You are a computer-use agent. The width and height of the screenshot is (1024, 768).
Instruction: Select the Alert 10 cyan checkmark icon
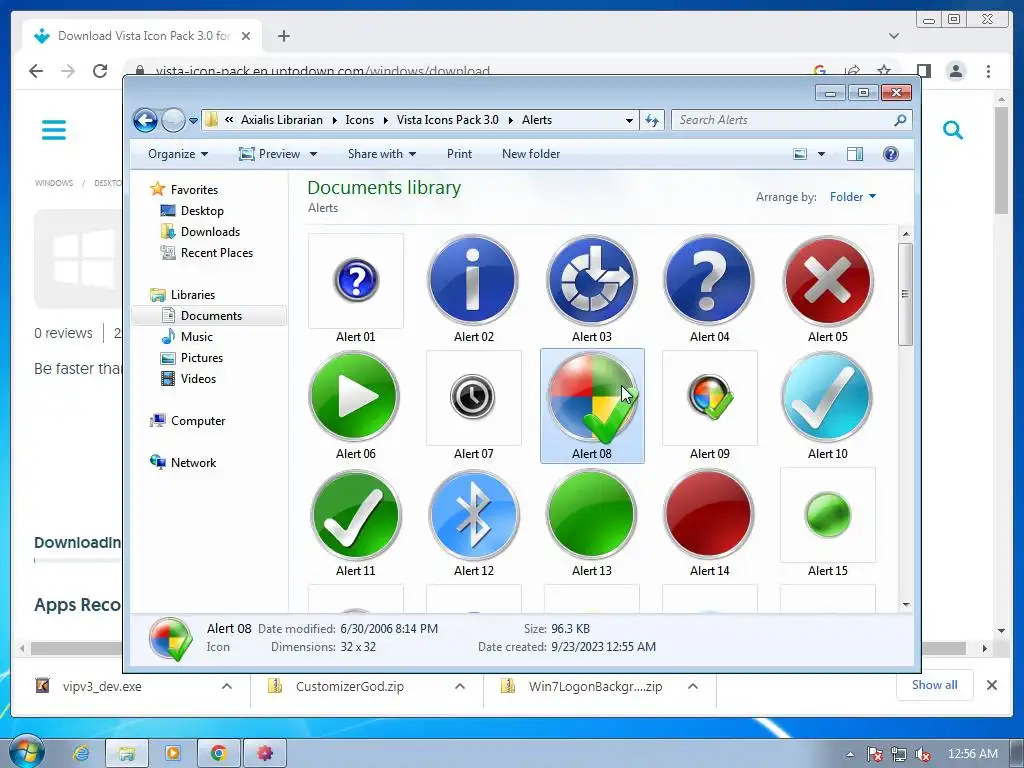coord(827,396)
